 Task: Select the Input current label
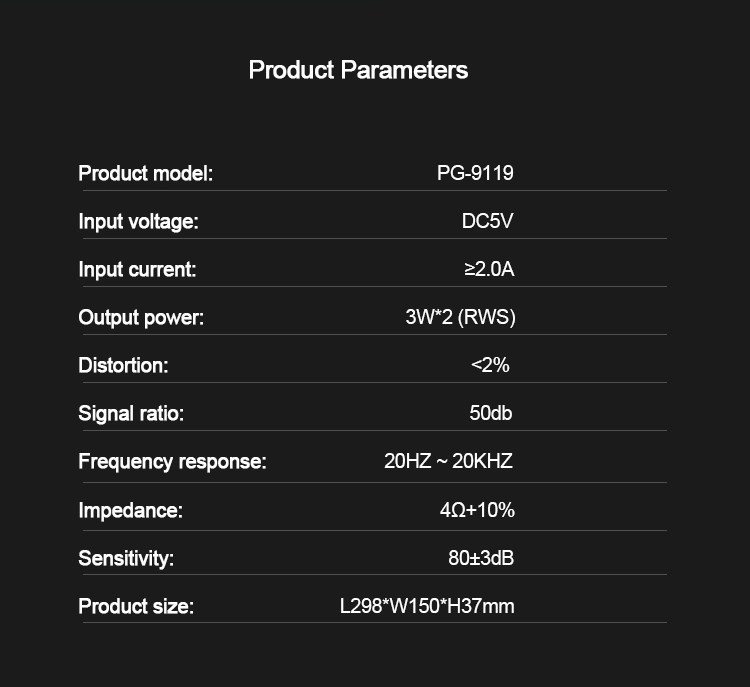[x=137, y=269]
